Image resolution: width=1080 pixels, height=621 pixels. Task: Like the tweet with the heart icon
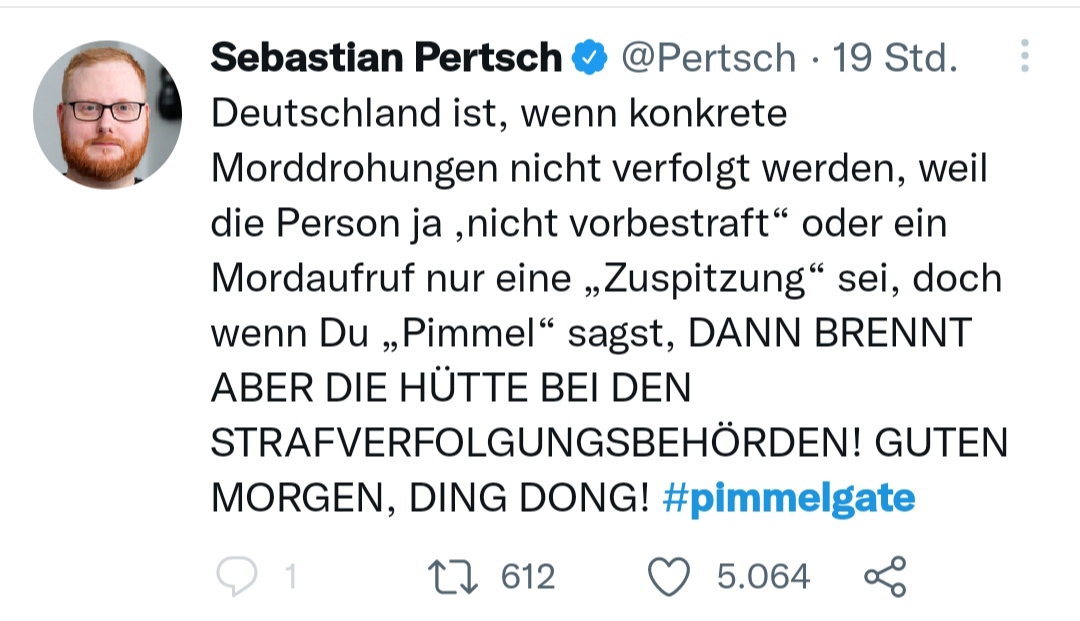670,577
